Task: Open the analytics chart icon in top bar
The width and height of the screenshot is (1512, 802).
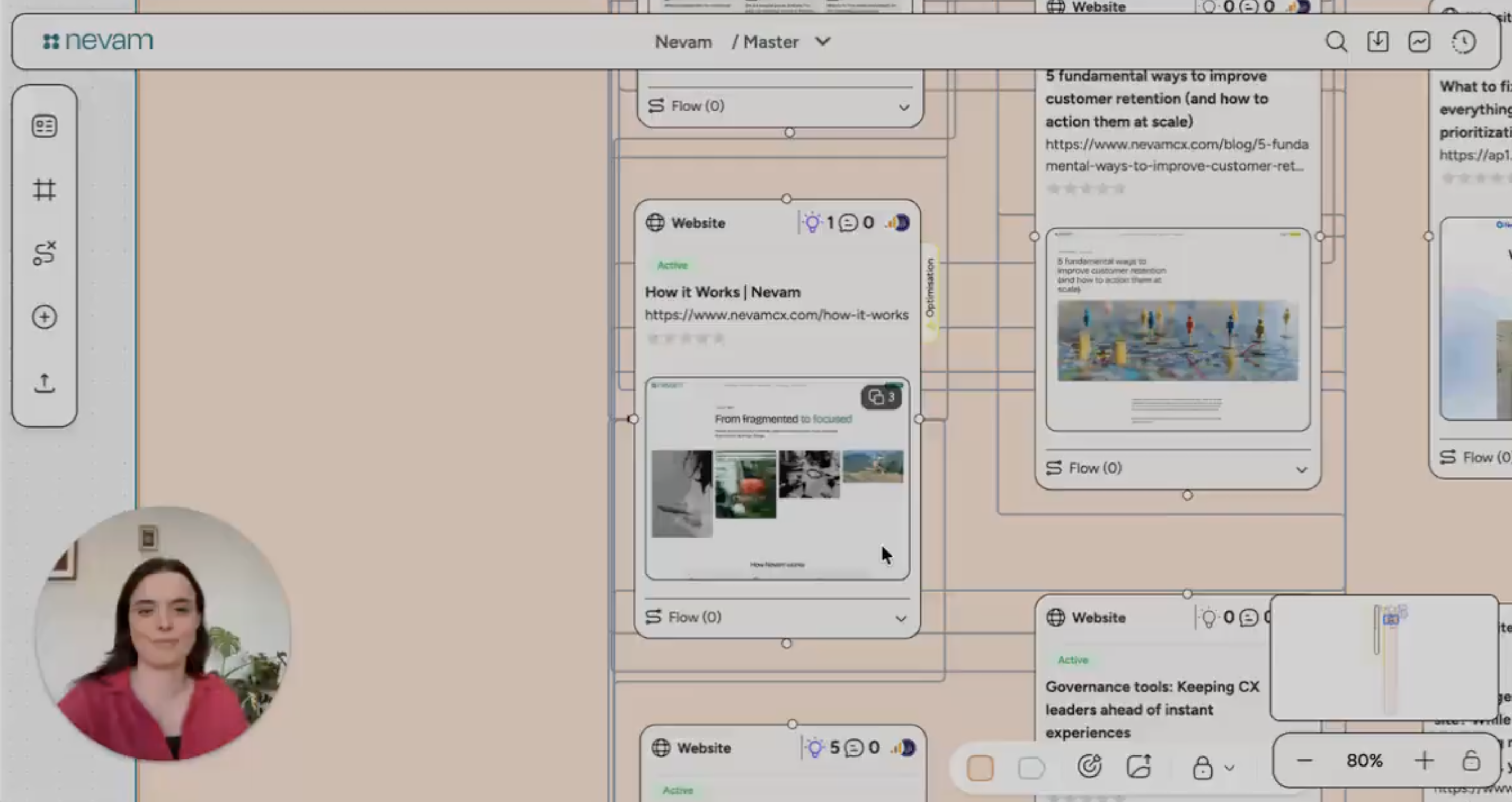Action: [1419, 42]
